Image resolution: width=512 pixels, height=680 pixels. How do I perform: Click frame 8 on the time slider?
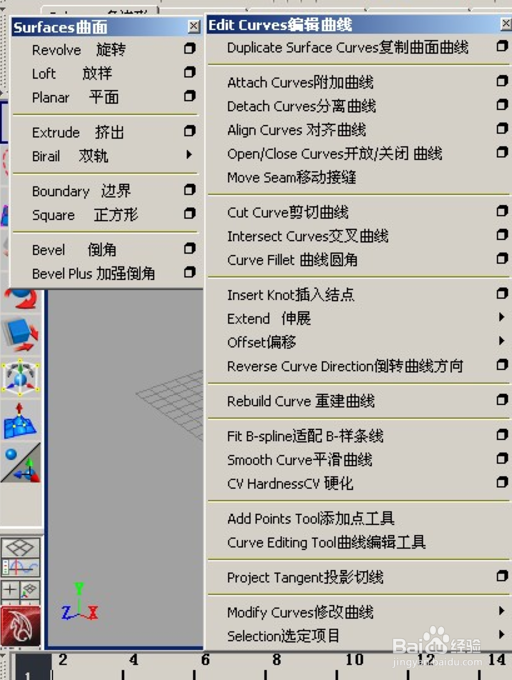277,660
